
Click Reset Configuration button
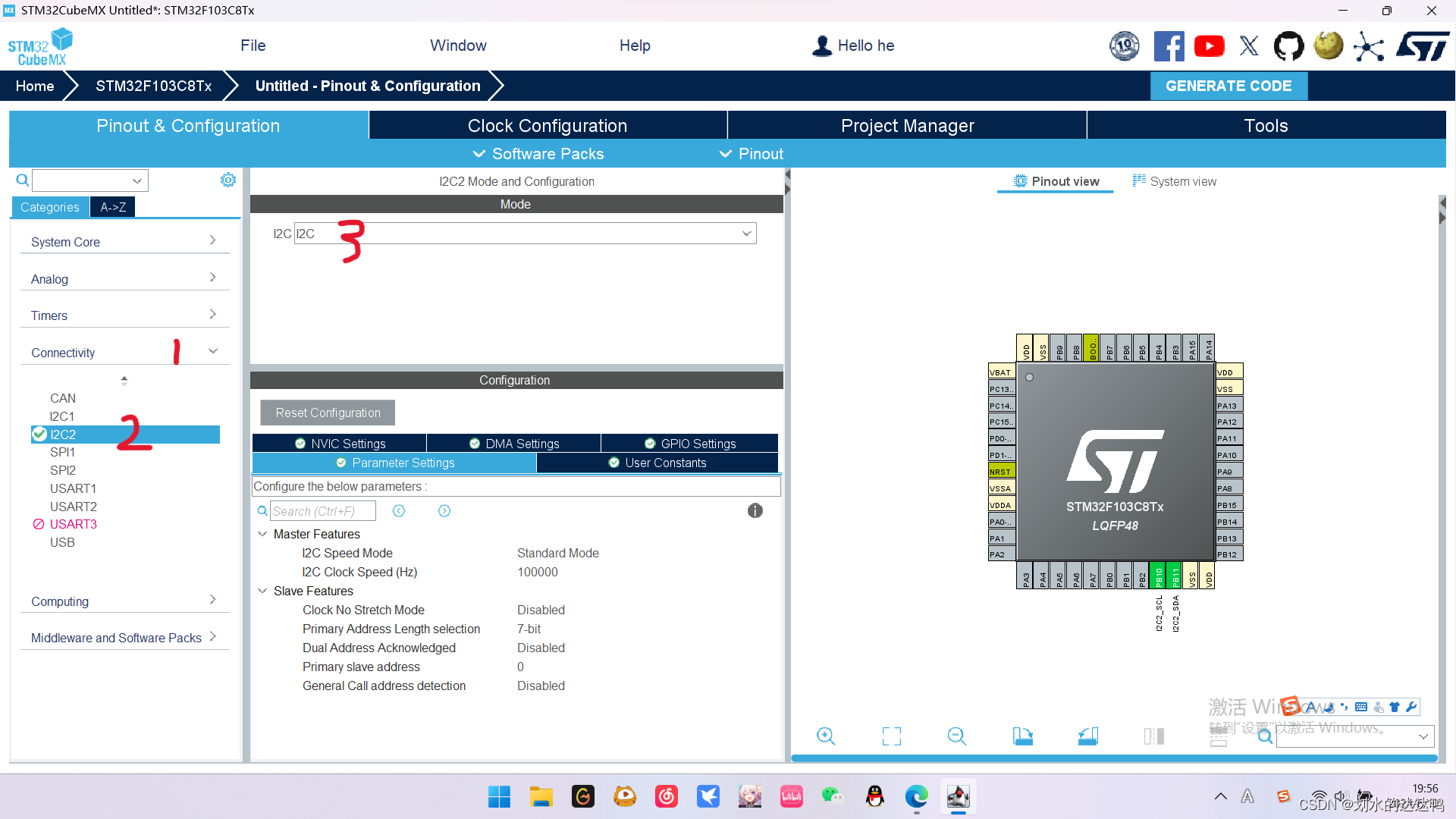pyautogui.click(x=328, y=413)
